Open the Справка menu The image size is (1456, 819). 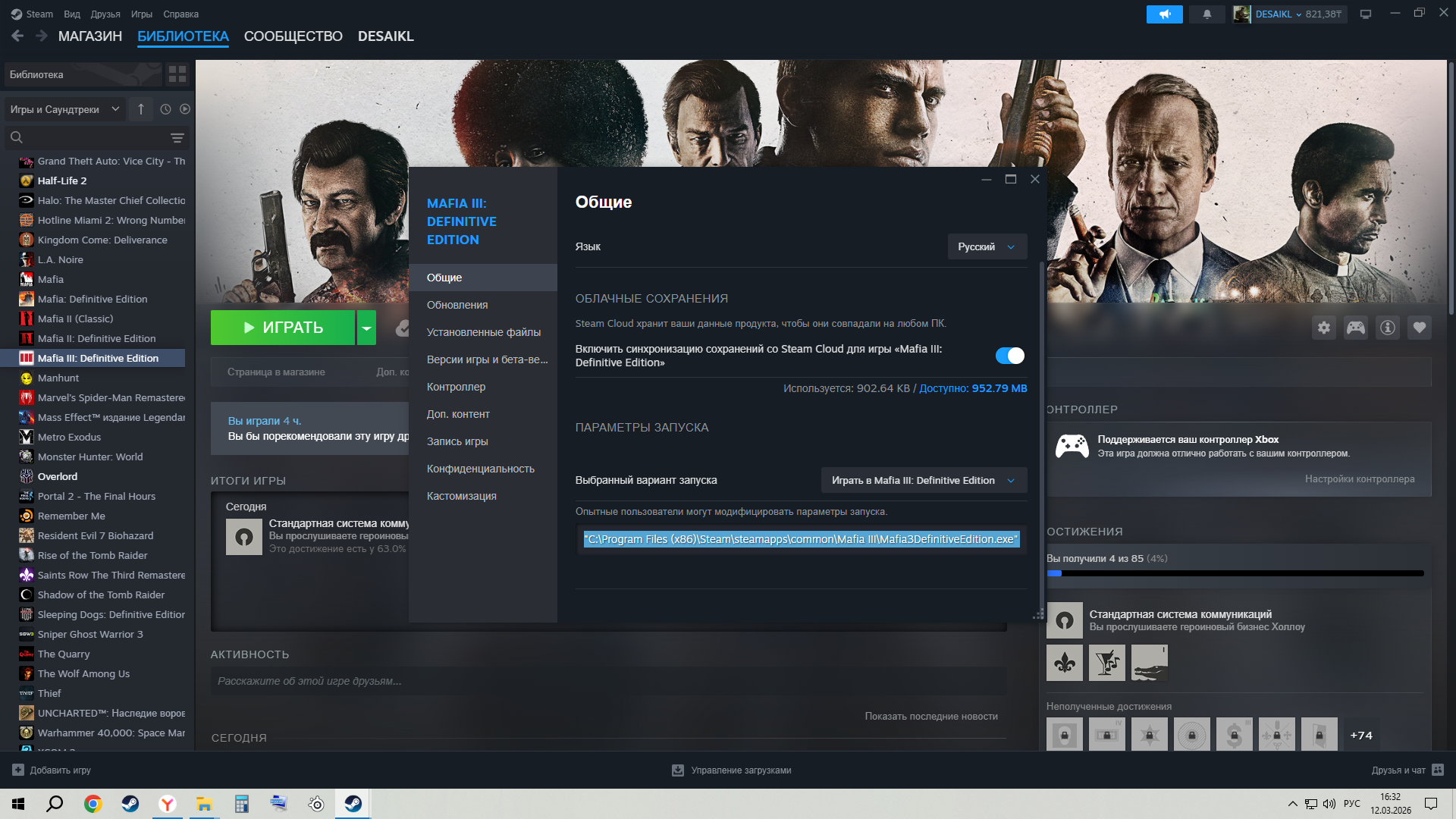pos(181,14)
